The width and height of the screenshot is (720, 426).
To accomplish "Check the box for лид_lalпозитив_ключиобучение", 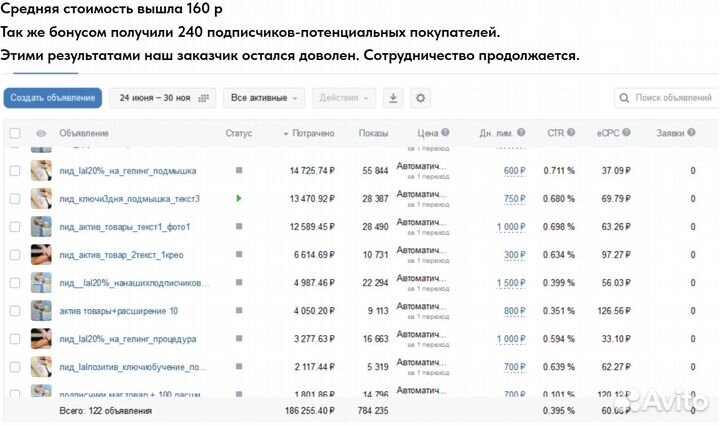I will (x=15, y=367).
